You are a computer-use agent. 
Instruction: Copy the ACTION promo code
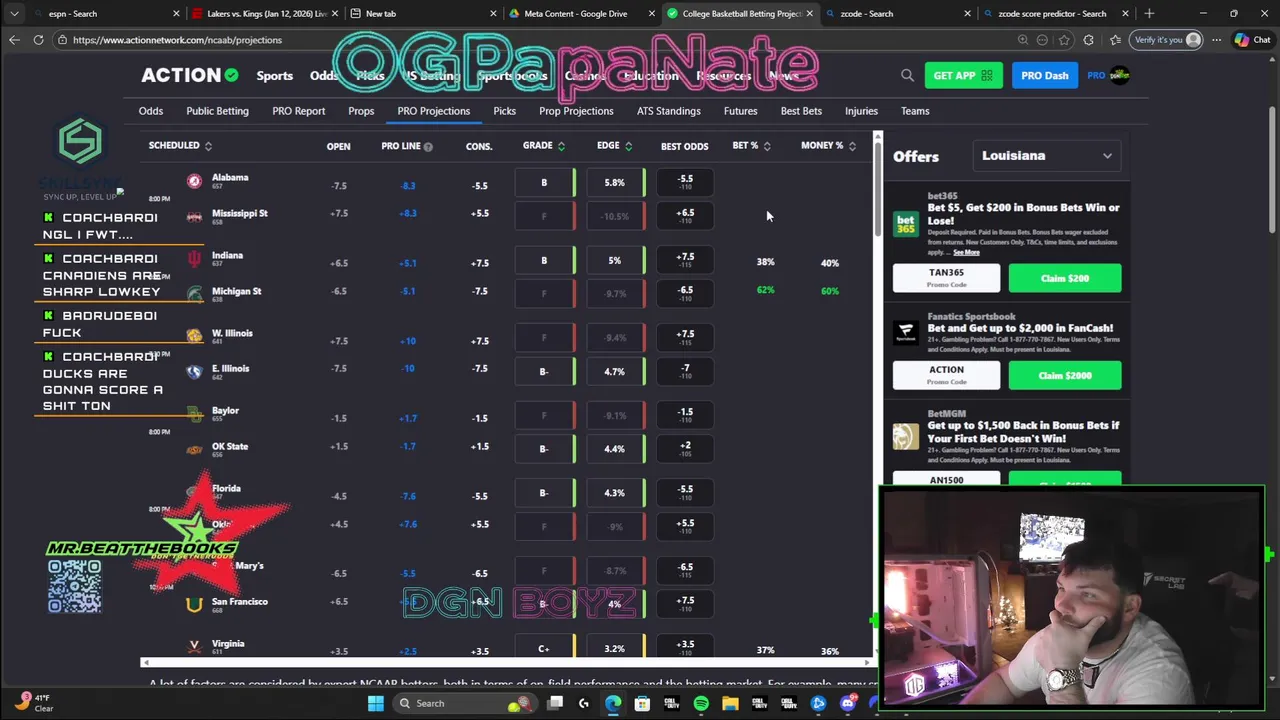tap(946, 374)
